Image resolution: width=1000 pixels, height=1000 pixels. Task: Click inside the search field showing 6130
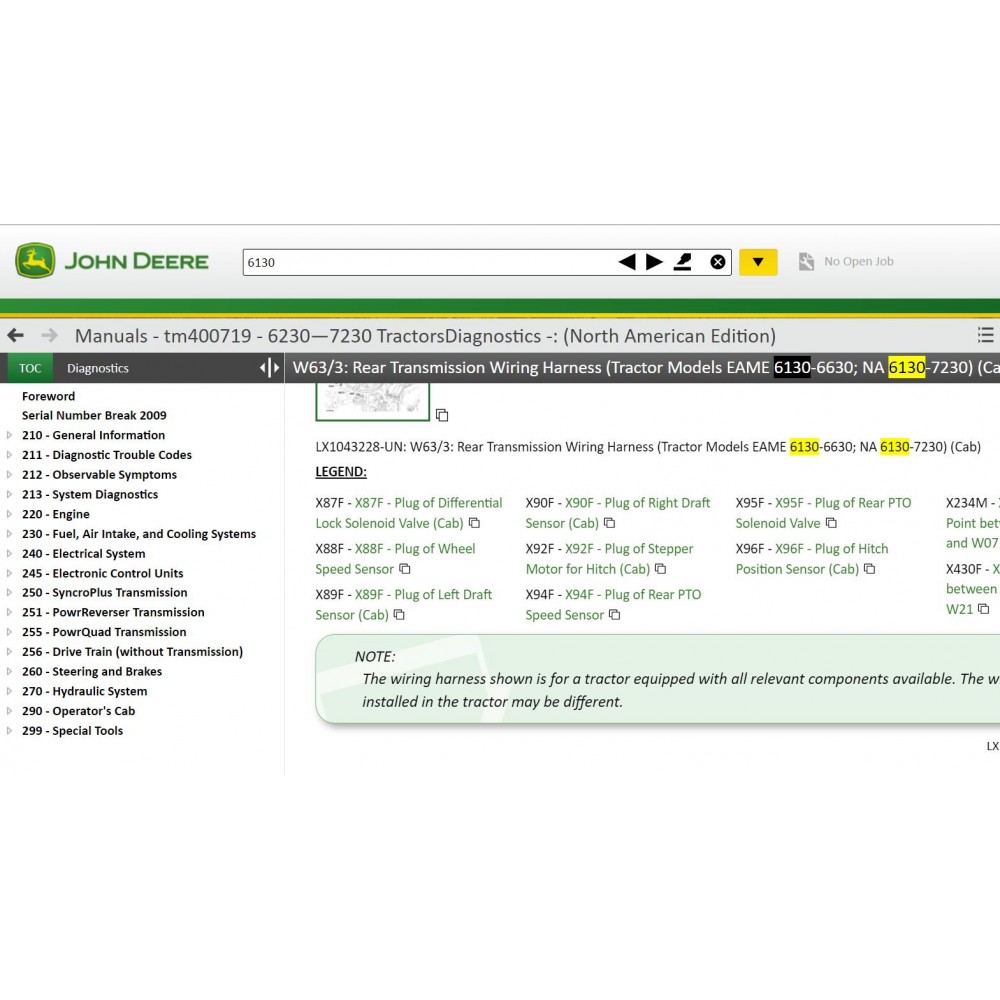coord(400,261)
